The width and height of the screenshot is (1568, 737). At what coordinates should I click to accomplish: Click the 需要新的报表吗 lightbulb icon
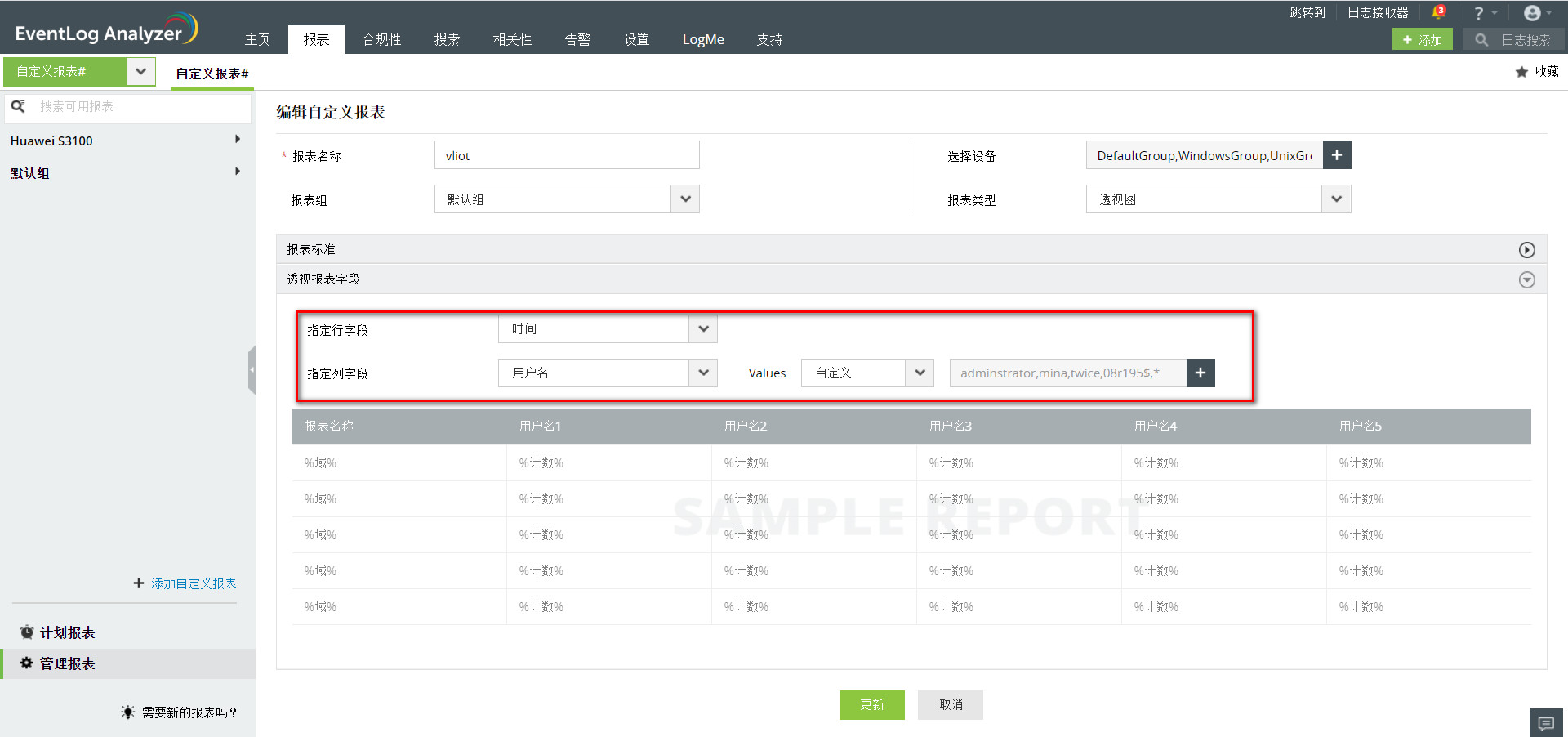(x=127, y=712)
